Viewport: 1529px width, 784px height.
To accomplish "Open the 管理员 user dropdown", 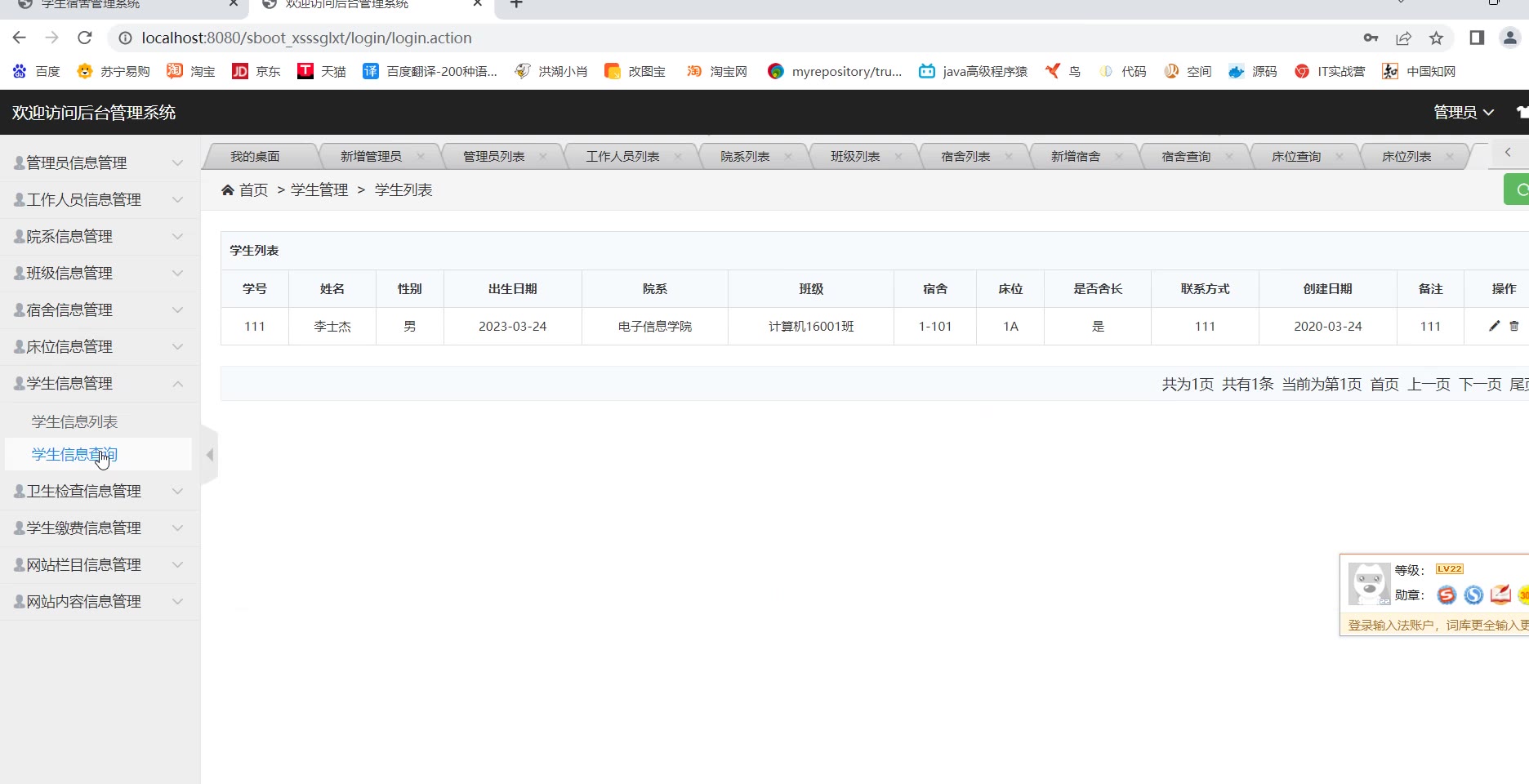I will click(1464, 112).
